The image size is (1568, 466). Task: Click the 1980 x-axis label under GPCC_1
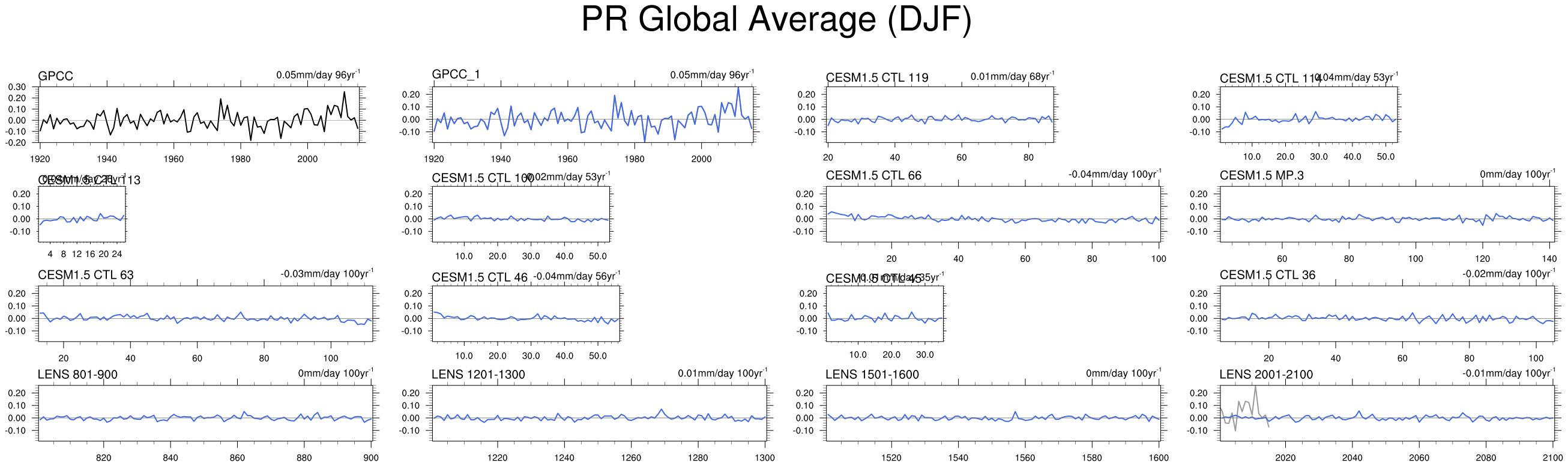[x=635, y=159]
